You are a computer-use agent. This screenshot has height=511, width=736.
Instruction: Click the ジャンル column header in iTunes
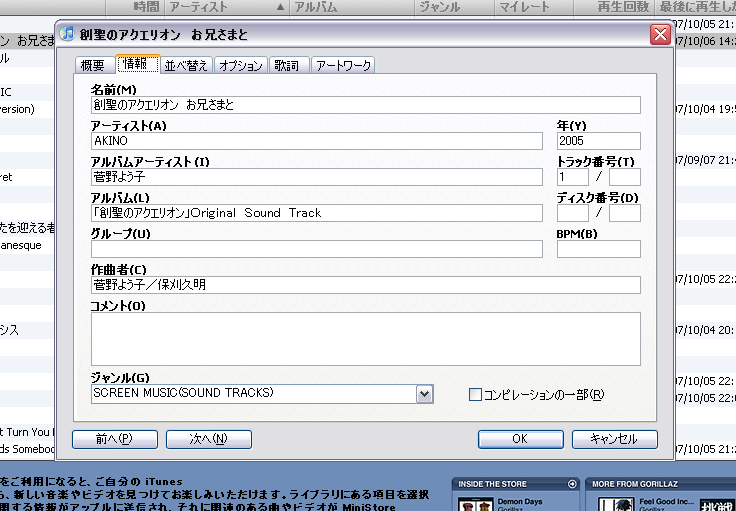coord(454,7)
